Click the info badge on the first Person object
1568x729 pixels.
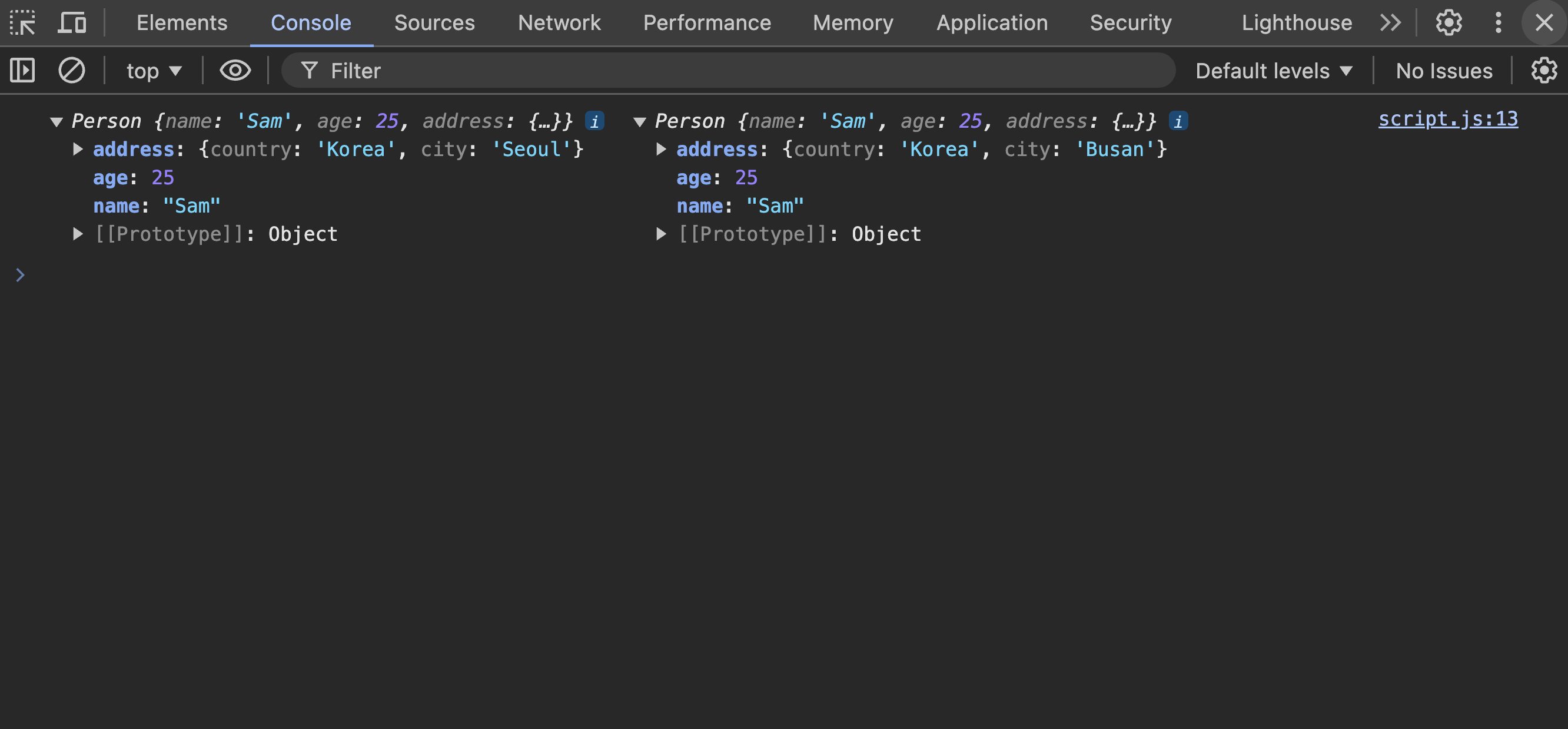click(x=594, y=121)
